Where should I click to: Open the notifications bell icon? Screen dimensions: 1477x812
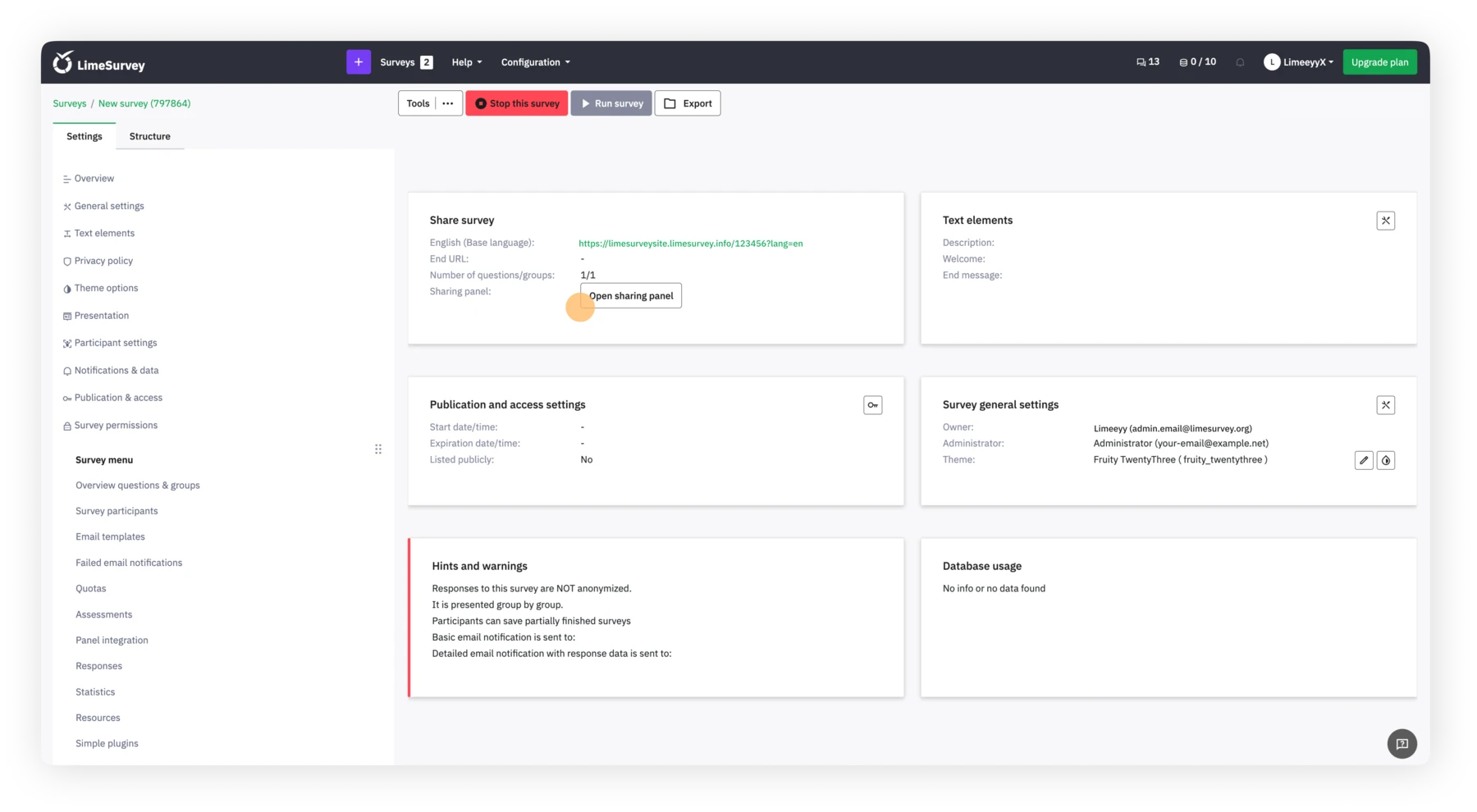1240,62
